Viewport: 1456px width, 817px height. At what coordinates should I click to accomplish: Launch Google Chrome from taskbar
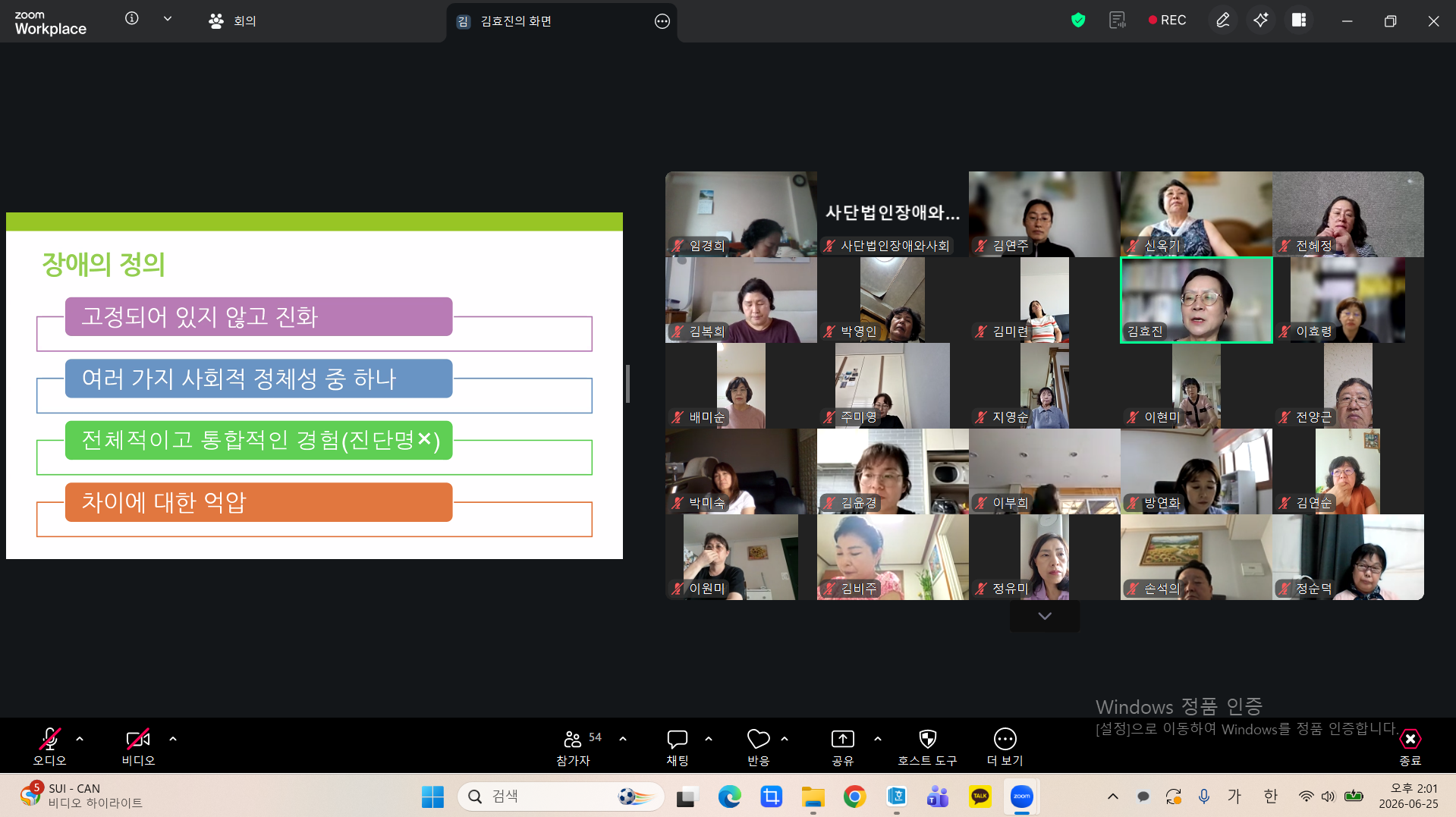pos(854,797)
